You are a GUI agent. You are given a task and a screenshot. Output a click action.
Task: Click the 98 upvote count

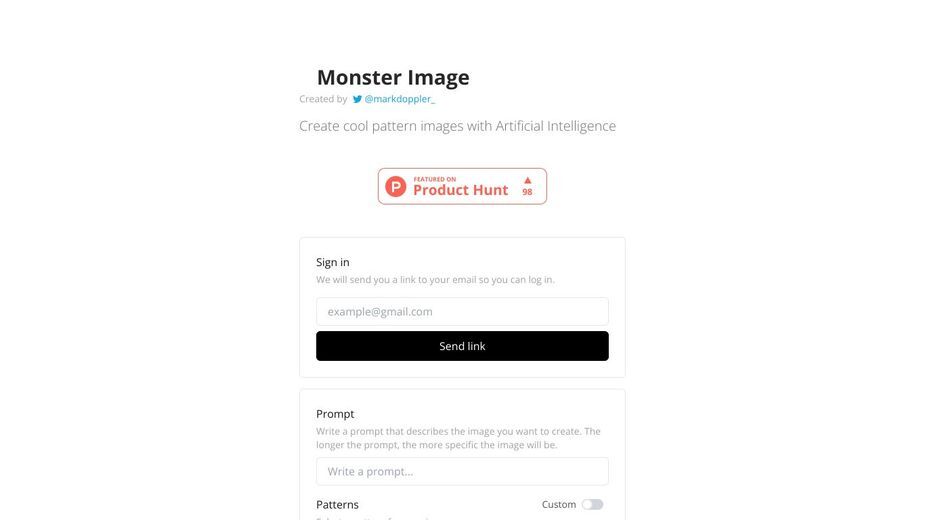point(527,192)
